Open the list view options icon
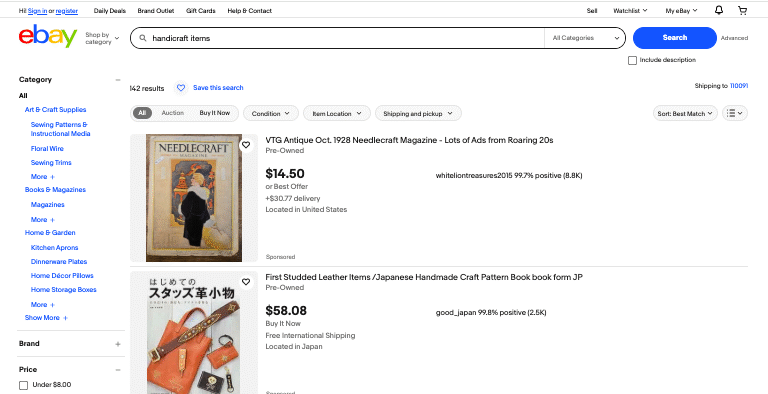This screenshot has height=394, width=768. pos(734,113)
